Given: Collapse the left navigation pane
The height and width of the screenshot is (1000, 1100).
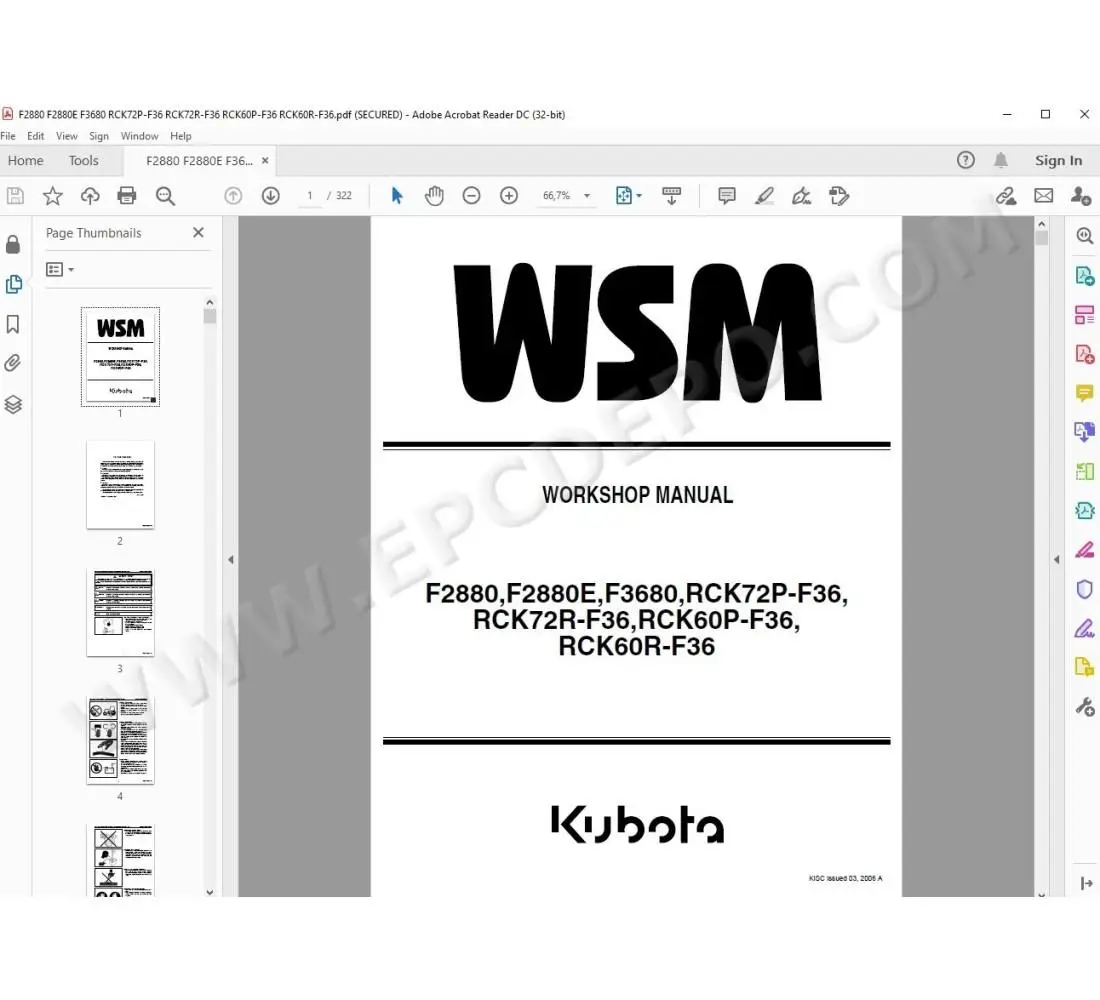Looking at the screenshot, I should coord(231,559).
